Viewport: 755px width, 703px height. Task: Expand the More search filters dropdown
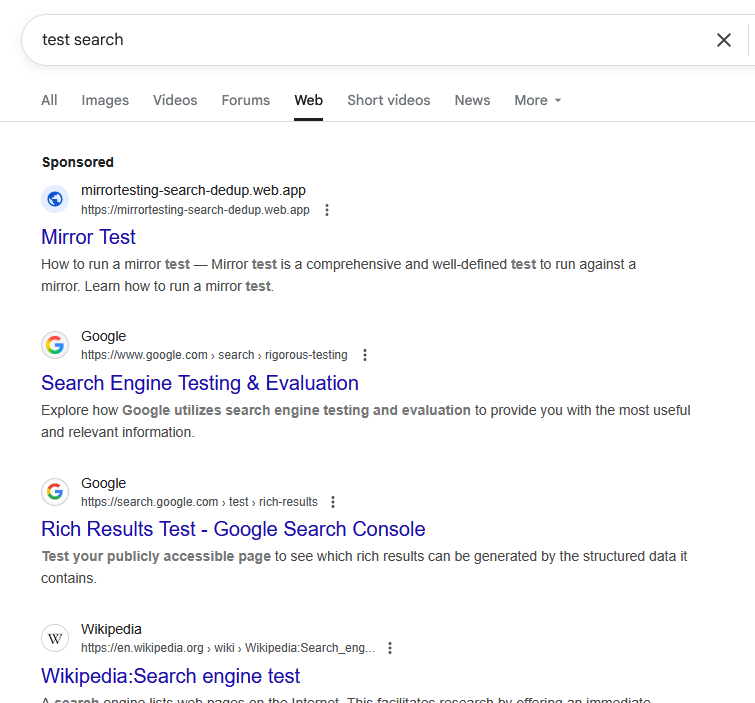click(x=537, y=100)
